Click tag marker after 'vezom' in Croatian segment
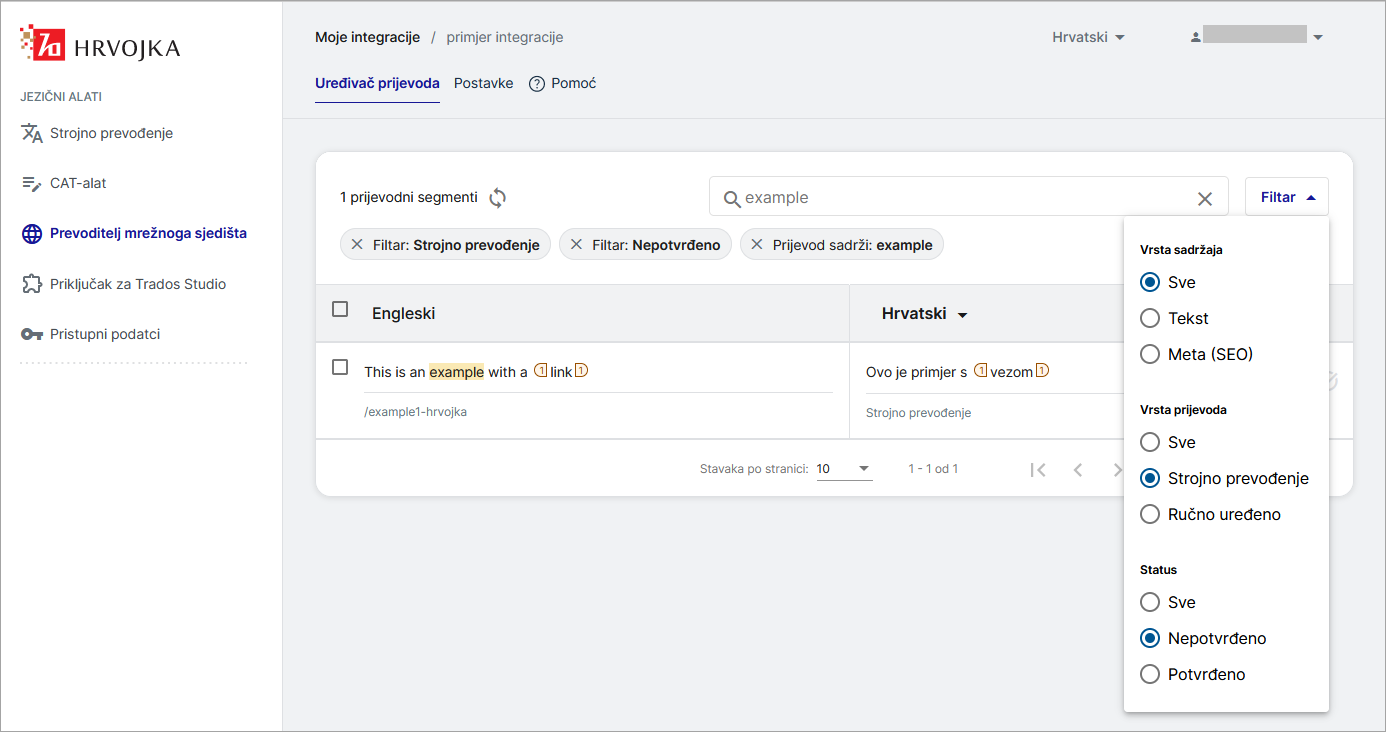This screenshot has height=732, width=1386. click(1042, 371)
